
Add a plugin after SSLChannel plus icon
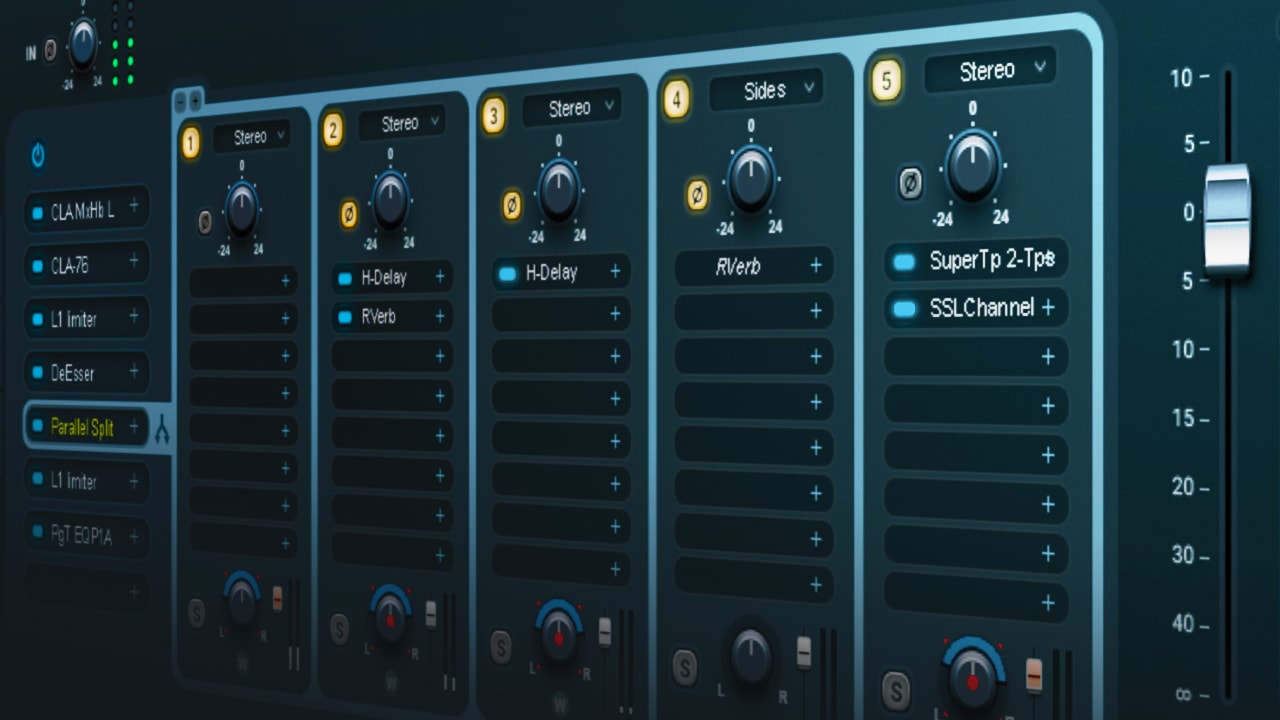(1048, 308)
